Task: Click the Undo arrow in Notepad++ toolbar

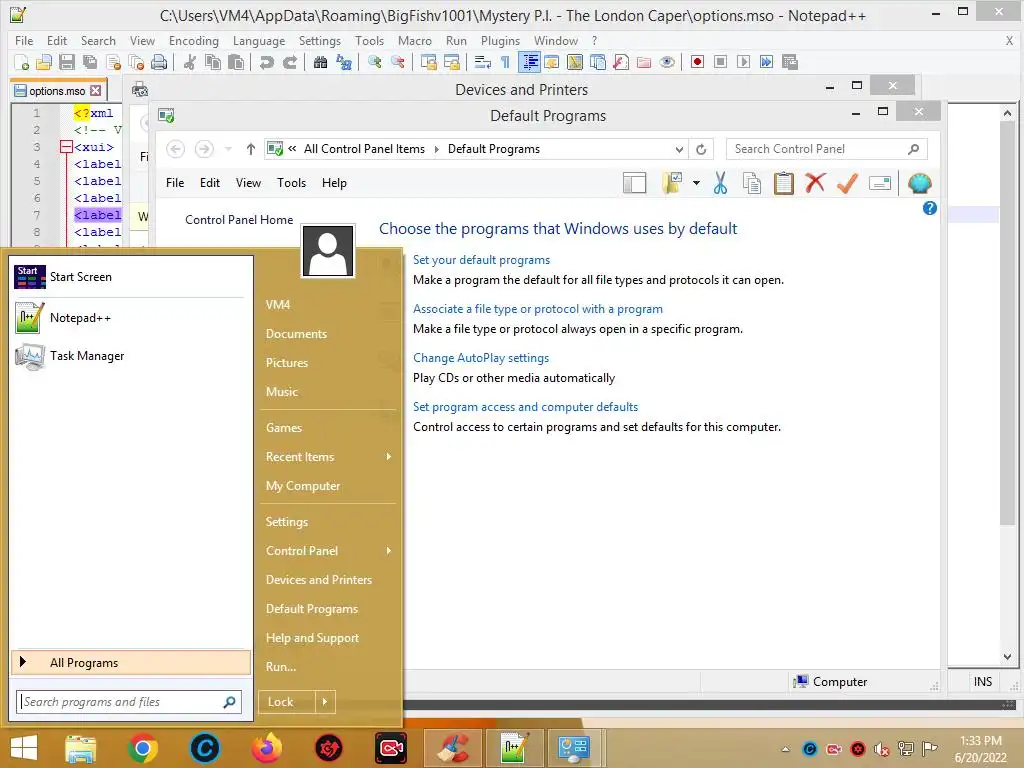Action: tap(266, 62)
